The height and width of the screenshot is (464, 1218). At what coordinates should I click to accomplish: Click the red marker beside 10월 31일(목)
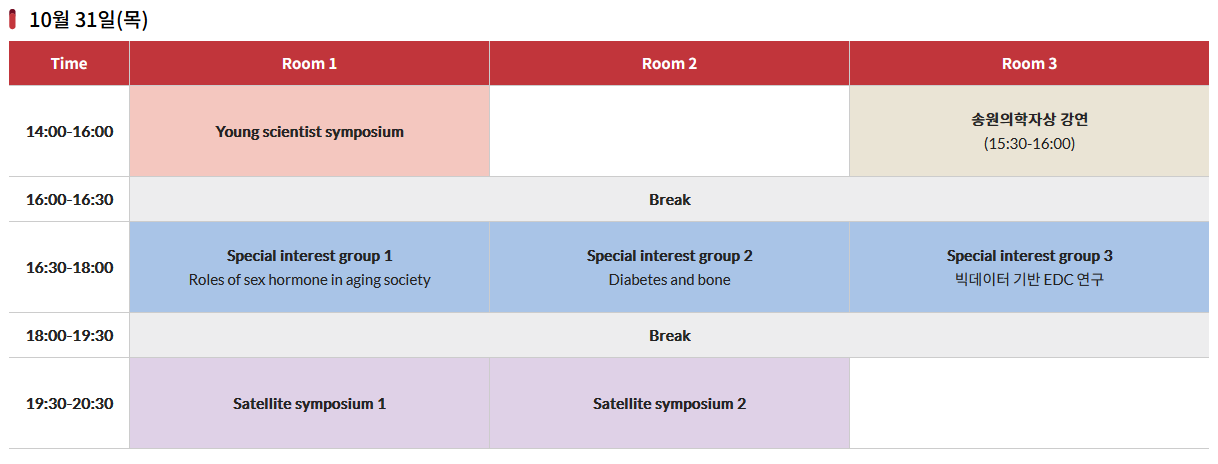click(x=13, y=20)
